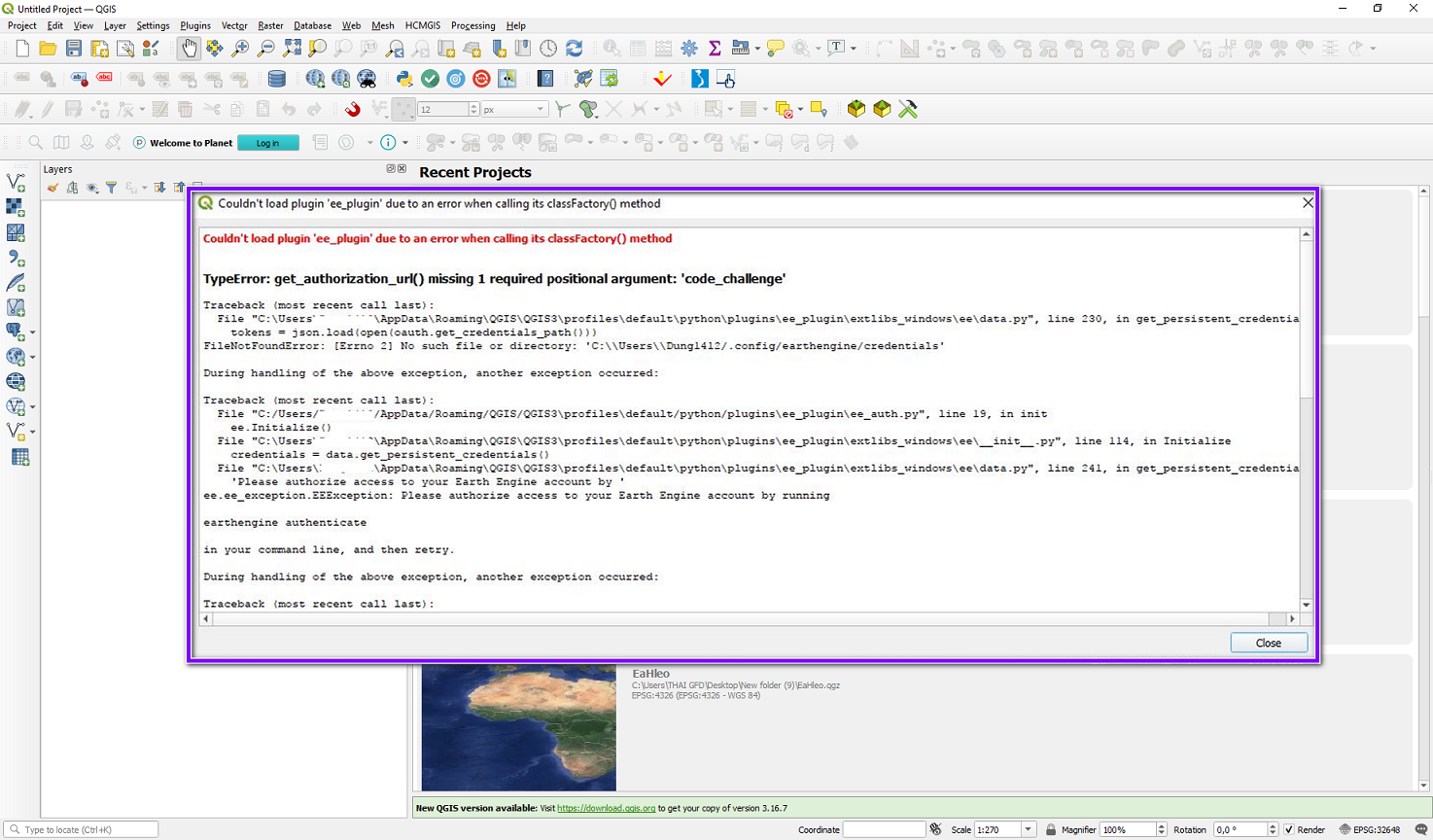The height and width of the screenshot is (840, 1433).
Task: Open the log messages speech bubble icon
Action: (x=1420, y=829)
